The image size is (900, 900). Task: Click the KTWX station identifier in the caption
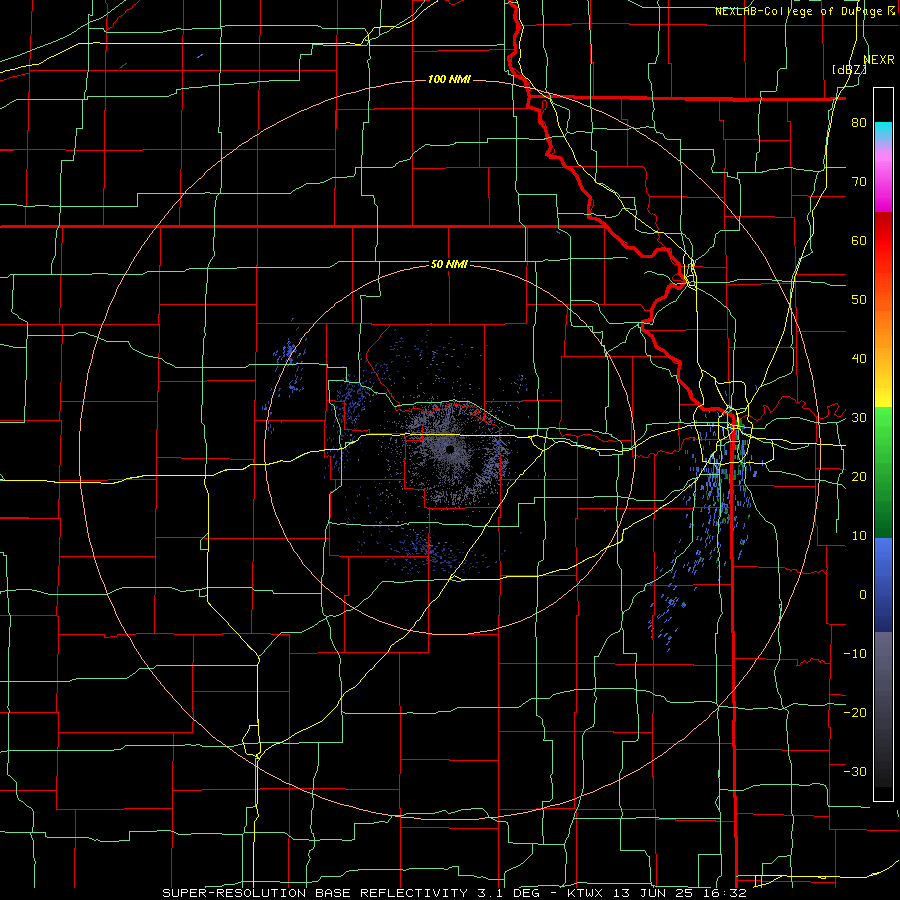point(583,893)
